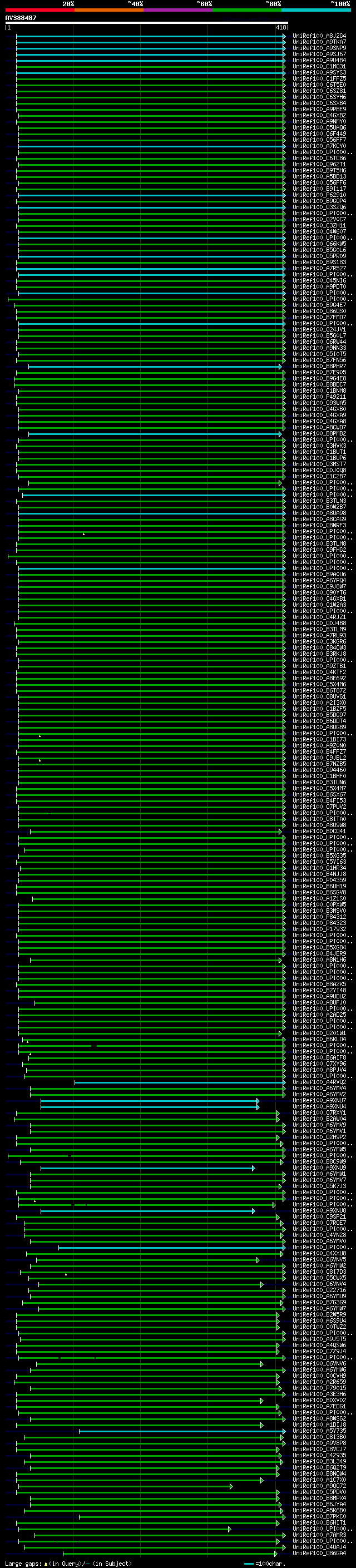The width and height of the screenshot is (356, 1568).
Task: Click the orange ~40% identity legend segment
Action: (109, 10)
